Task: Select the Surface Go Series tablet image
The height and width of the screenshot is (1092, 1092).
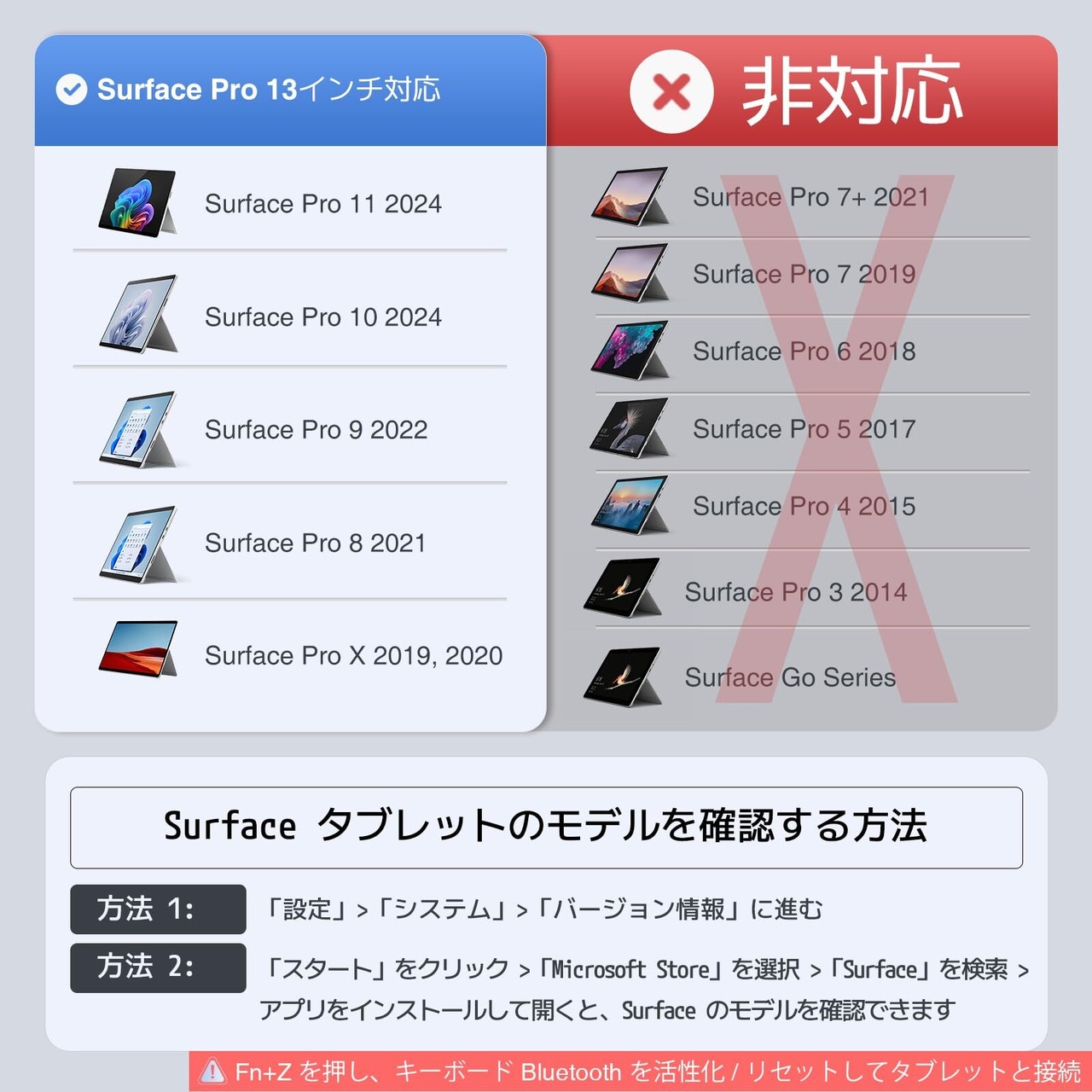Action: tap(624, 675)
